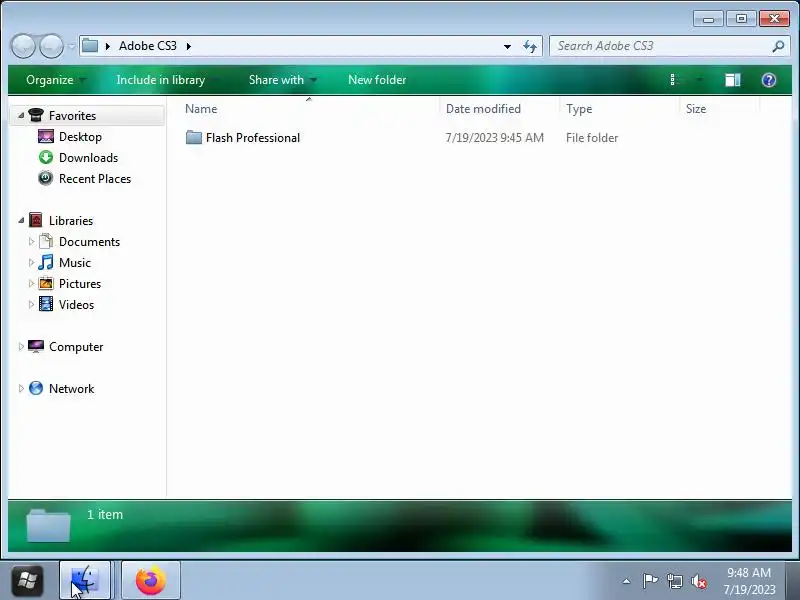Open the view options dropdown arrow

(x=699, y=80)
